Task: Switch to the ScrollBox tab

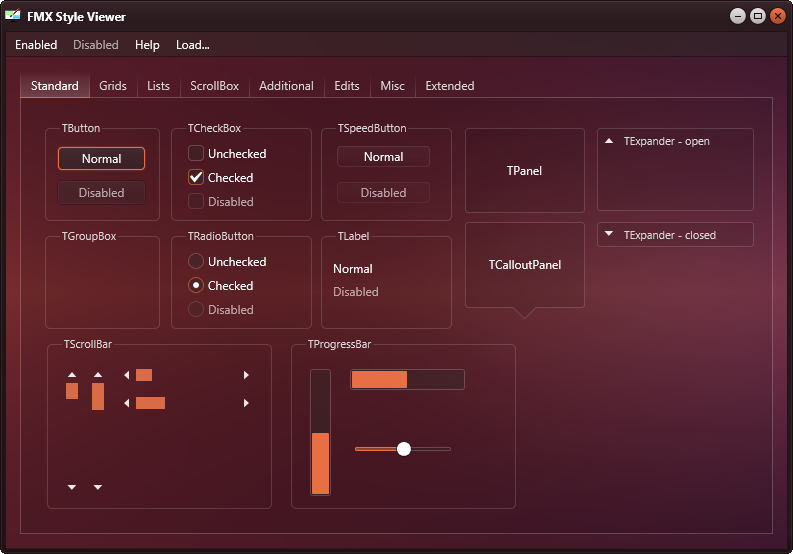Action: 214,86
